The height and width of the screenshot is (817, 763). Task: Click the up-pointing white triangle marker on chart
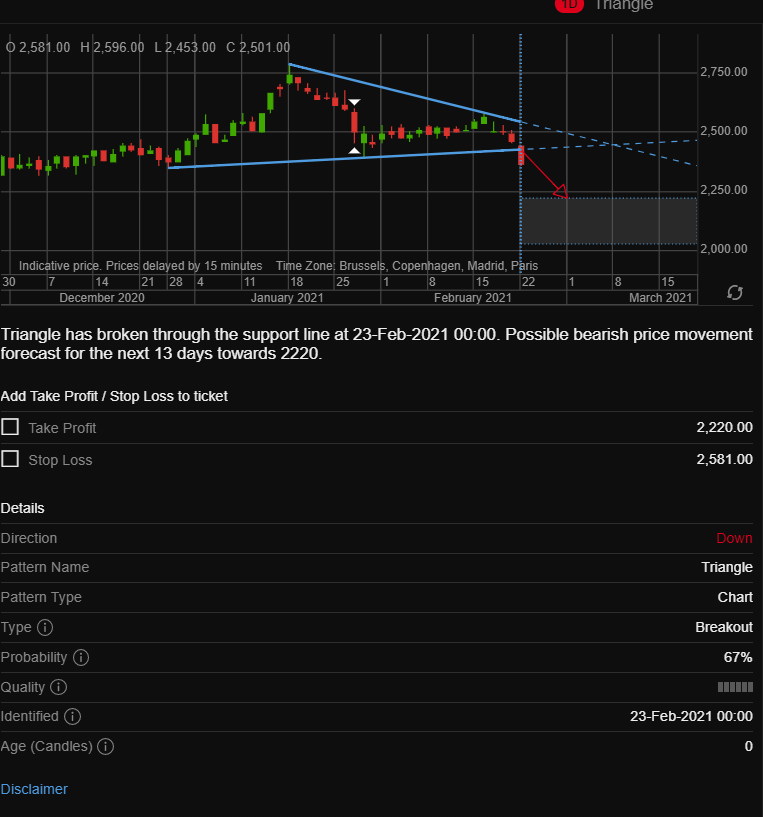click(x=354, y=151)
